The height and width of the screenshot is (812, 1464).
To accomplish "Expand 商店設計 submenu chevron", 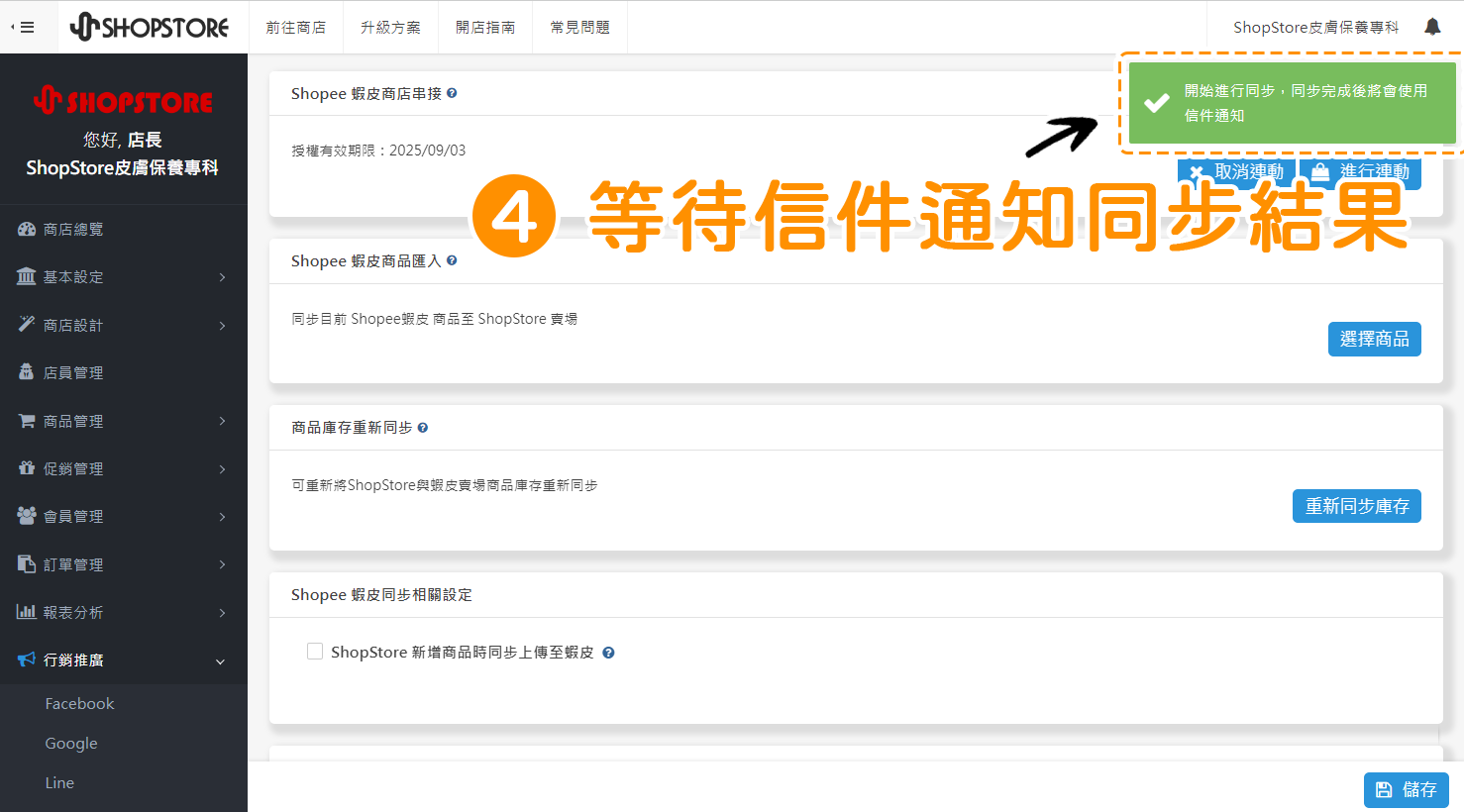I will 222,325.
